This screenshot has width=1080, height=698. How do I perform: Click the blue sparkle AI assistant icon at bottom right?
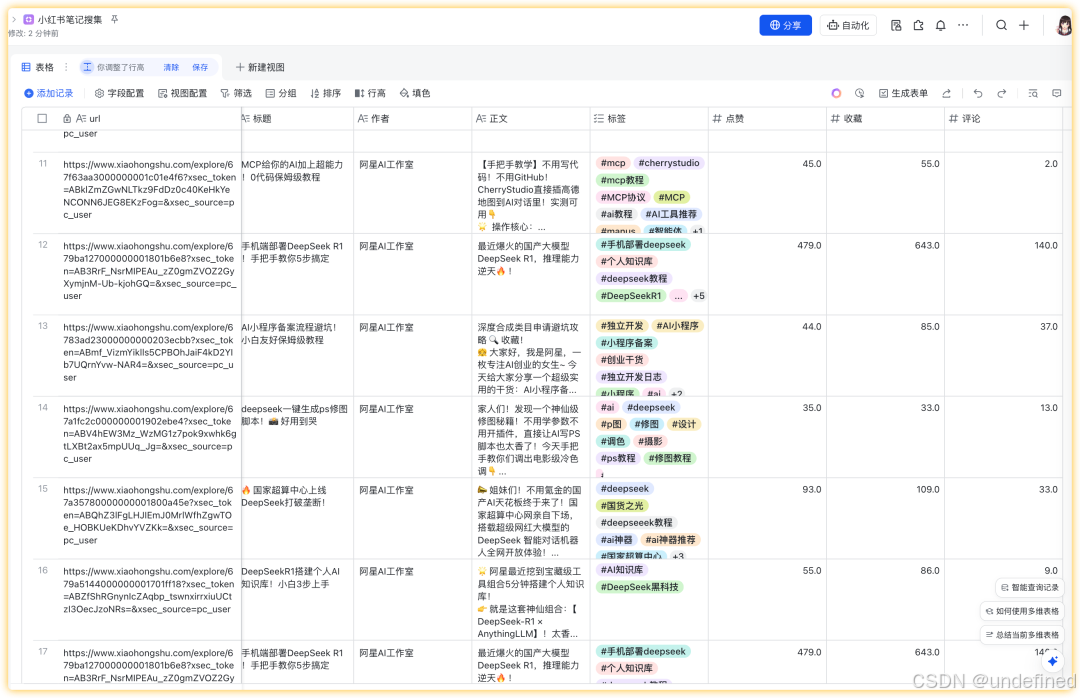[1052, 661]
